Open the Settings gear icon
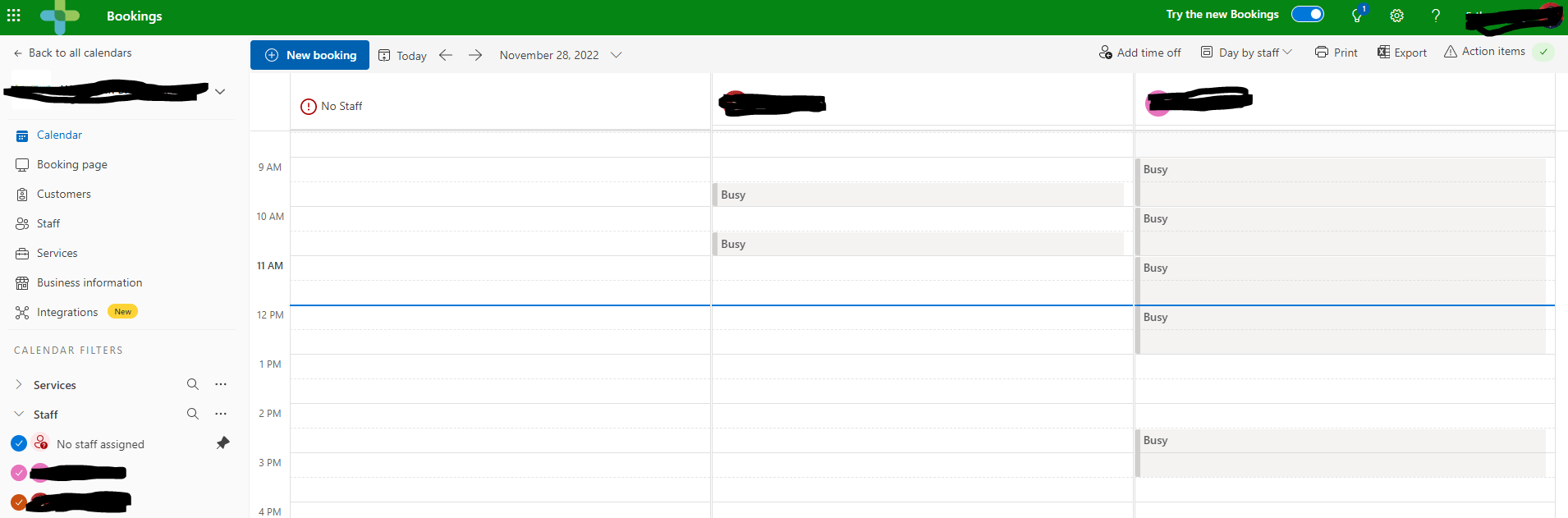Image resolution: width=1568 pixels, height=518 pixels. tap(1396, 16)
